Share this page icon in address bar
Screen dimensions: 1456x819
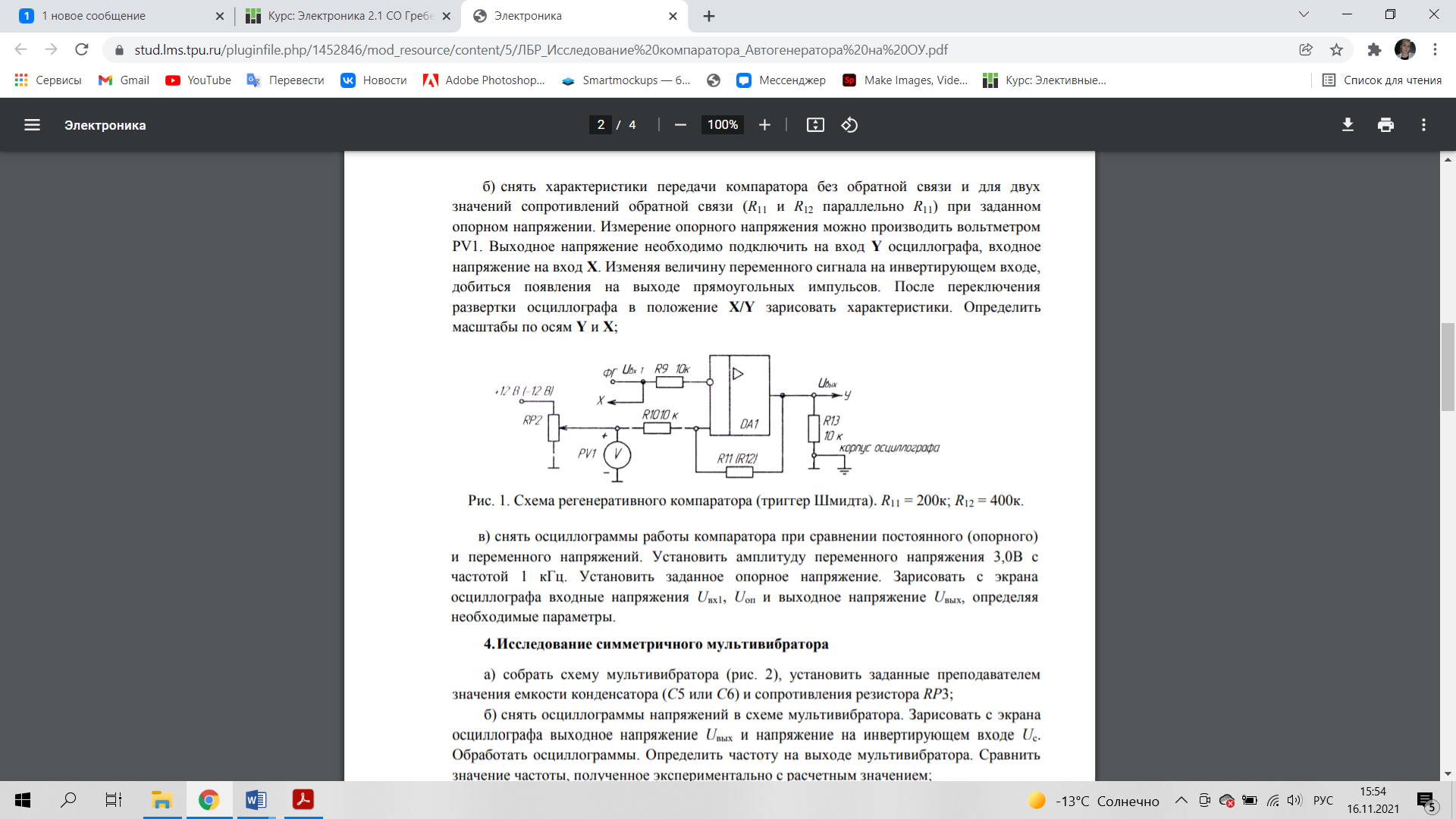pyautogui.click(x=1306, y=49)
